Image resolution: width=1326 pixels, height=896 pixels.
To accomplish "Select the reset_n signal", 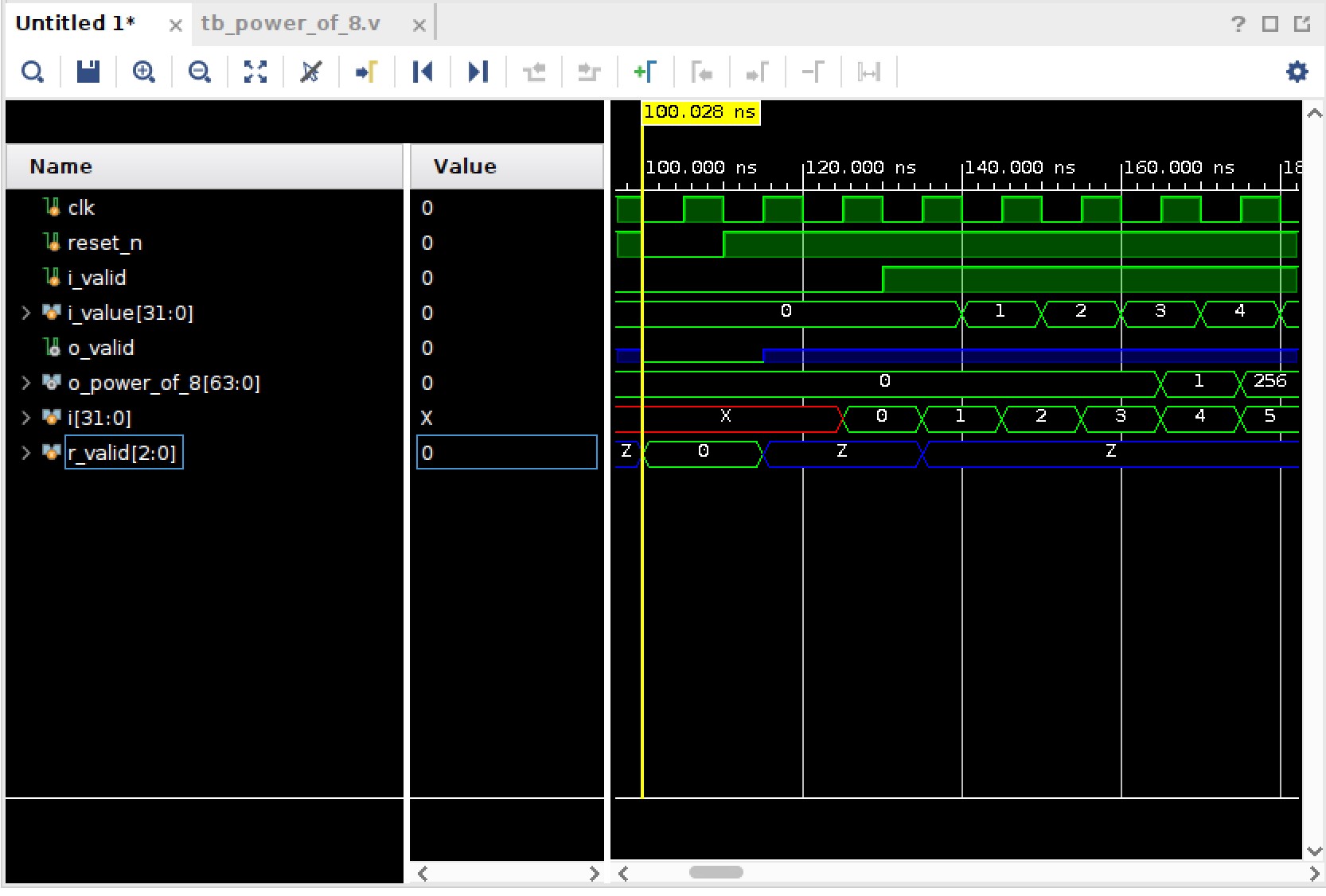I will pyautogui.click(x=105, y=243).
